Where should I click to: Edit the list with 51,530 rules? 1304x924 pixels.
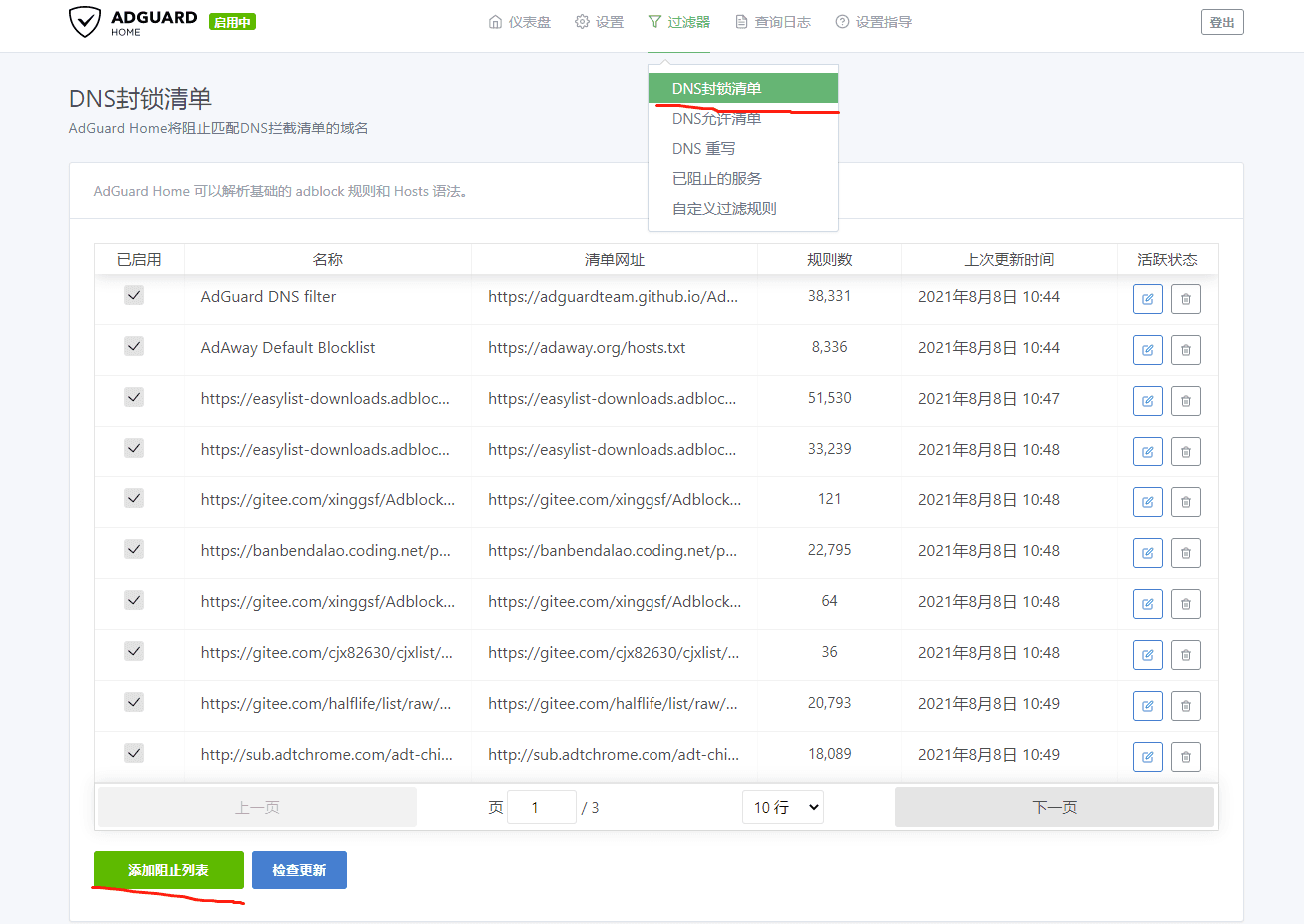1147,401
